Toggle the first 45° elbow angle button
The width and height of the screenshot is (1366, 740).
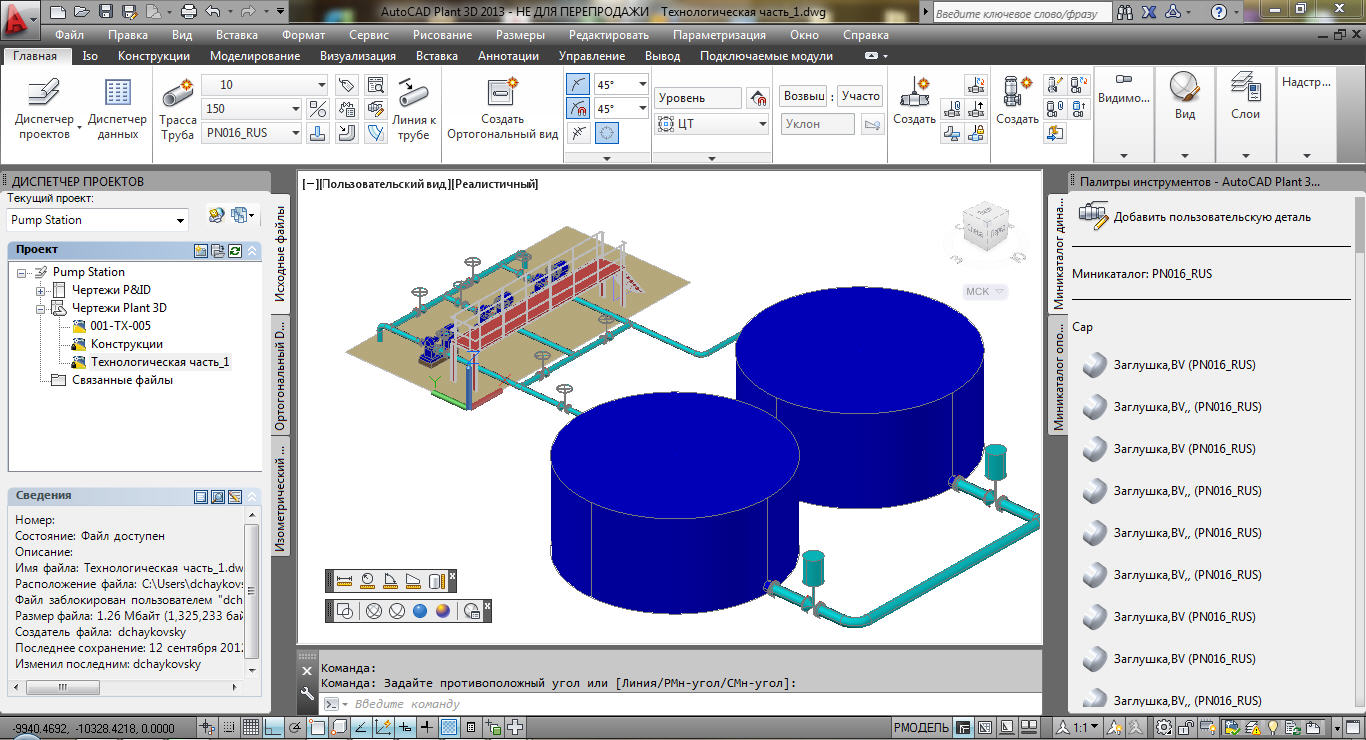click(578, 84)
